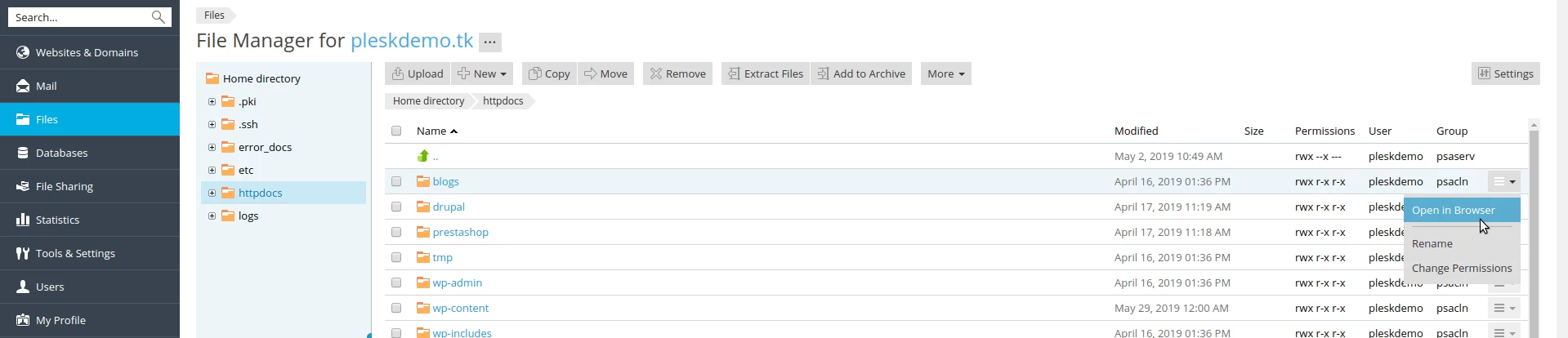Expand the etc tree node
Viewport: 1568px width, 338px height.
212,170
